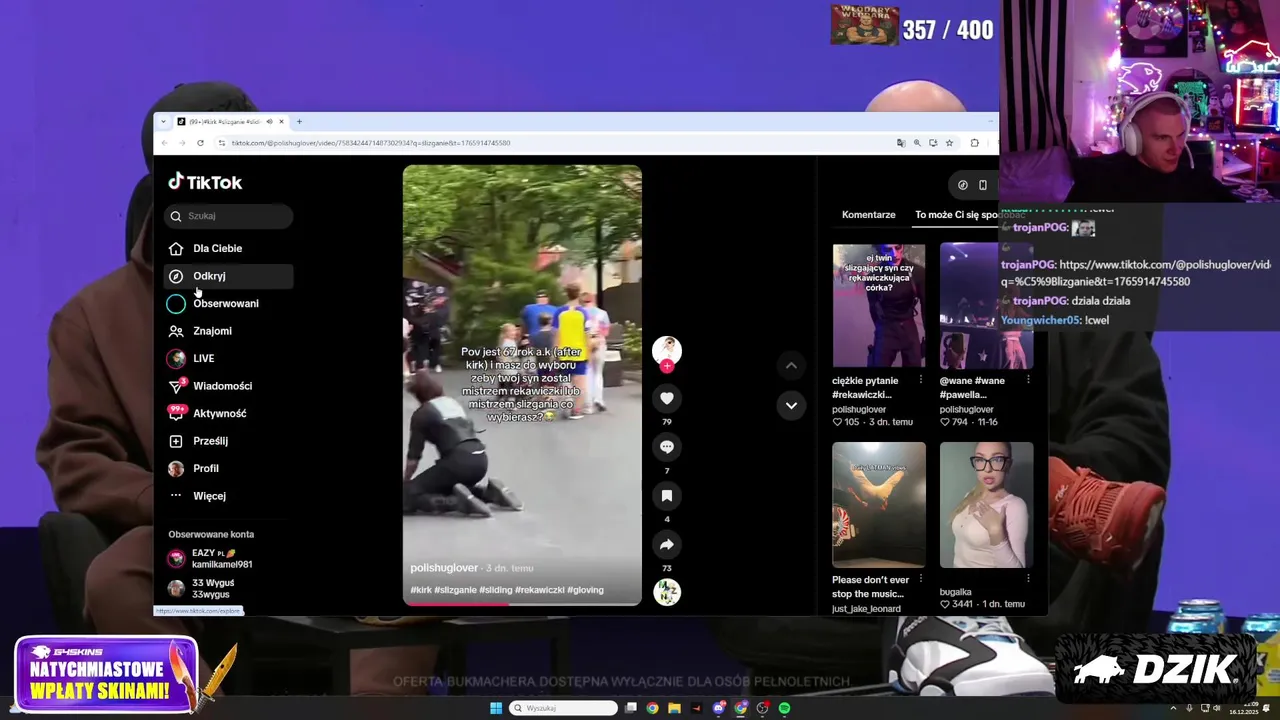Open polishuglover profile link under the video
Viewport: 1280px width, 720px height.
click(x=444, y=568)
